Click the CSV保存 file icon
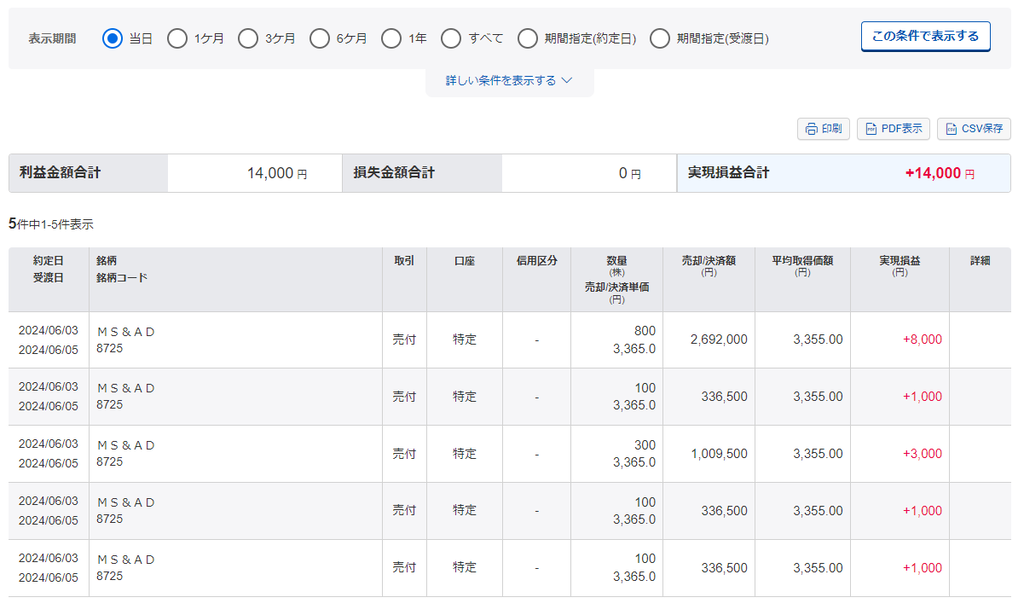The height and width of the screenshot is (615, 1024). click(952, 129)
